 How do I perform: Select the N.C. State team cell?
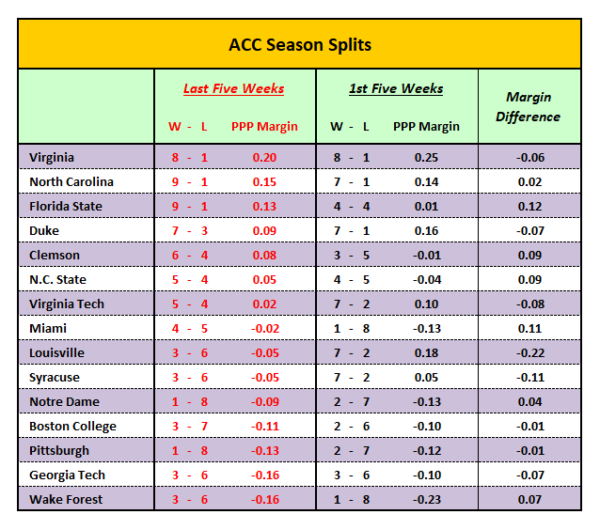[x=59, y=280]
